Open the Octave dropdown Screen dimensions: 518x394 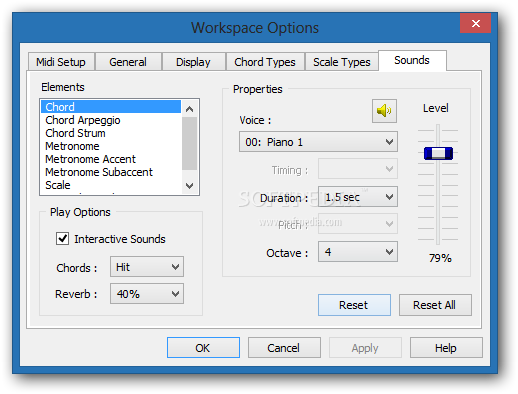[358, 252]
